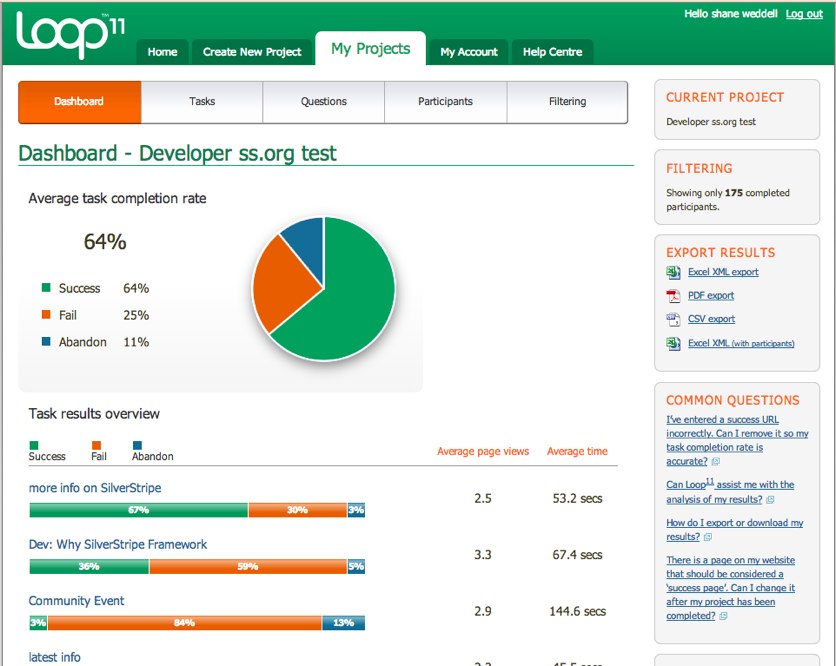Click green Success legend square in pie legend

pyautogui.click(x=46, y=288)
